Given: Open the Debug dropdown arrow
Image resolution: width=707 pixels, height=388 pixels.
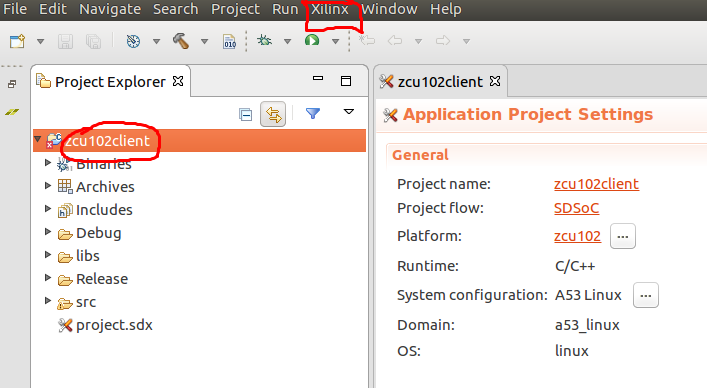Looking at the screenshot, I should [287, 41].
